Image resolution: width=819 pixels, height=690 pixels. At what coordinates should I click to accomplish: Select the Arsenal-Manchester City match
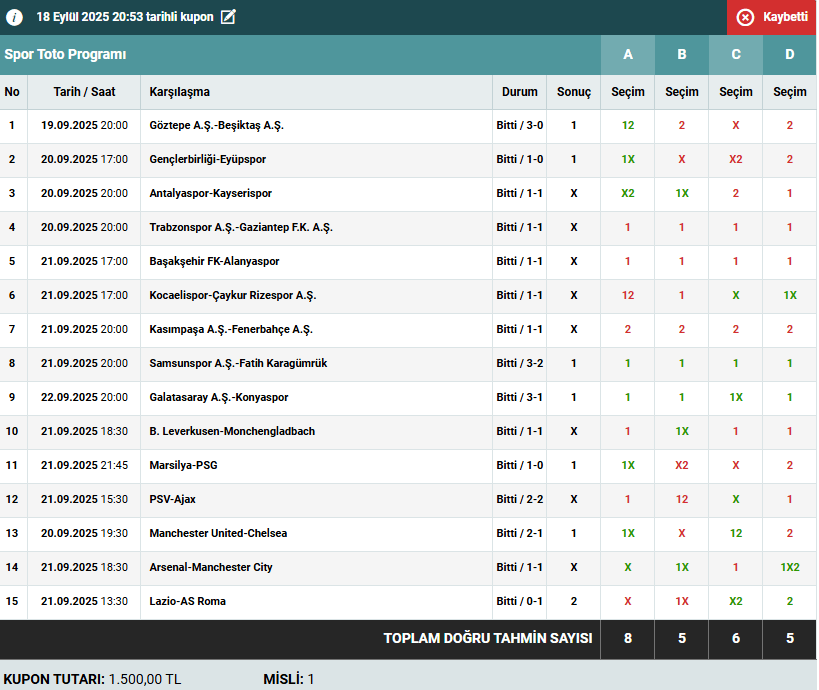(211, 568)
